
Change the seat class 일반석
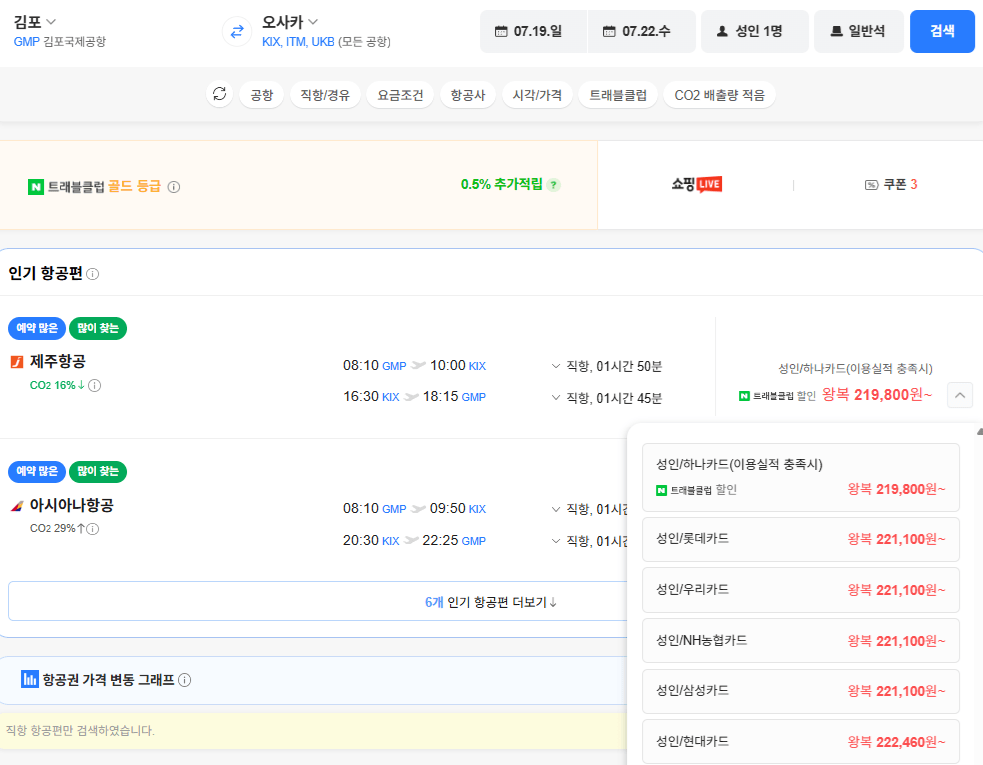859,31
